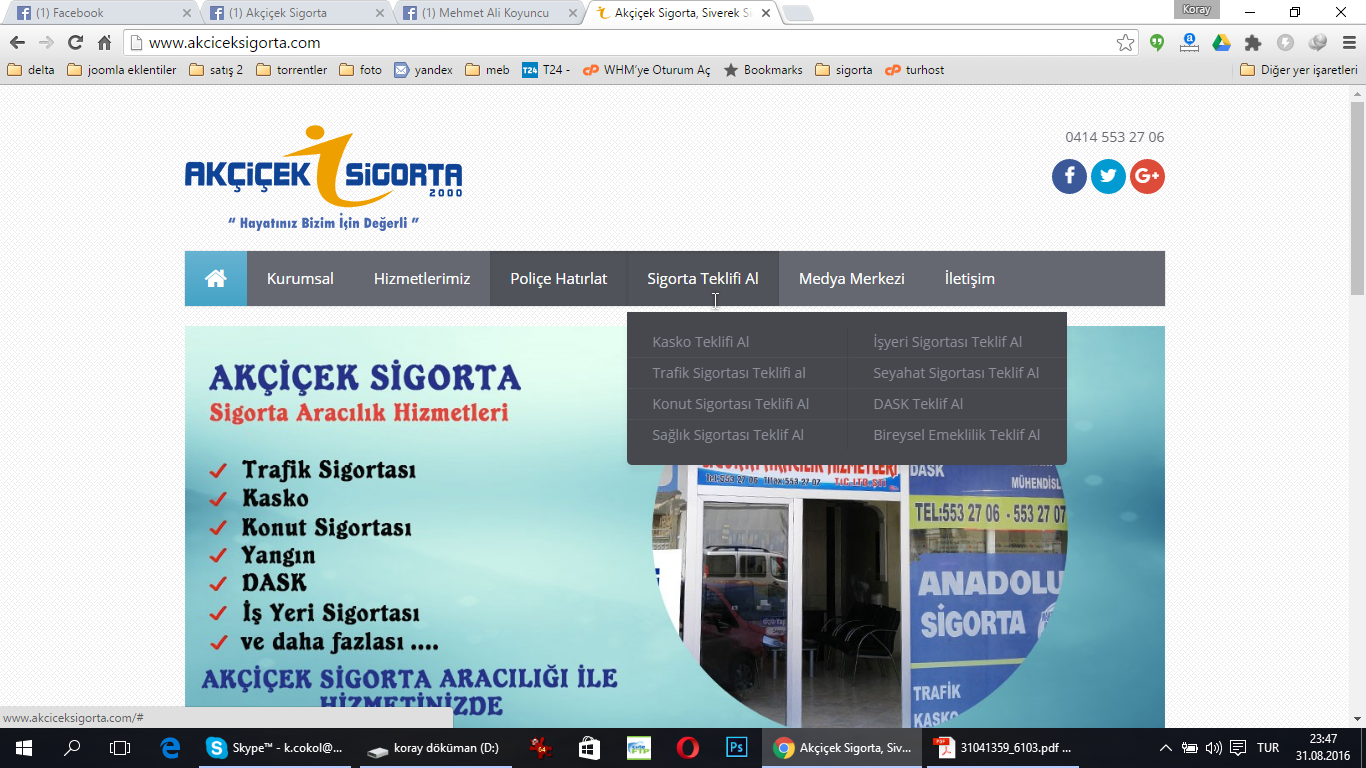Open the Hangouts extension icon
The height and width of the screenshot is (768, 1366).
click(1157, 42)
